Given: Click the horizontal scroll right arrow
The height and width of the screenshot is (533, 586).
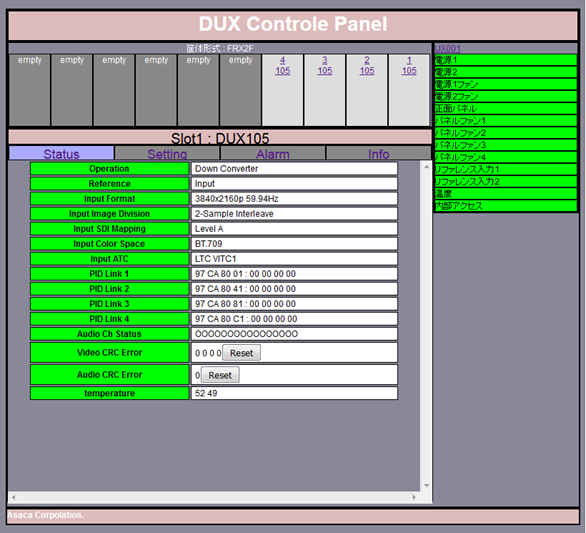Looking at the screenshot, I should (x=414, y=497).
